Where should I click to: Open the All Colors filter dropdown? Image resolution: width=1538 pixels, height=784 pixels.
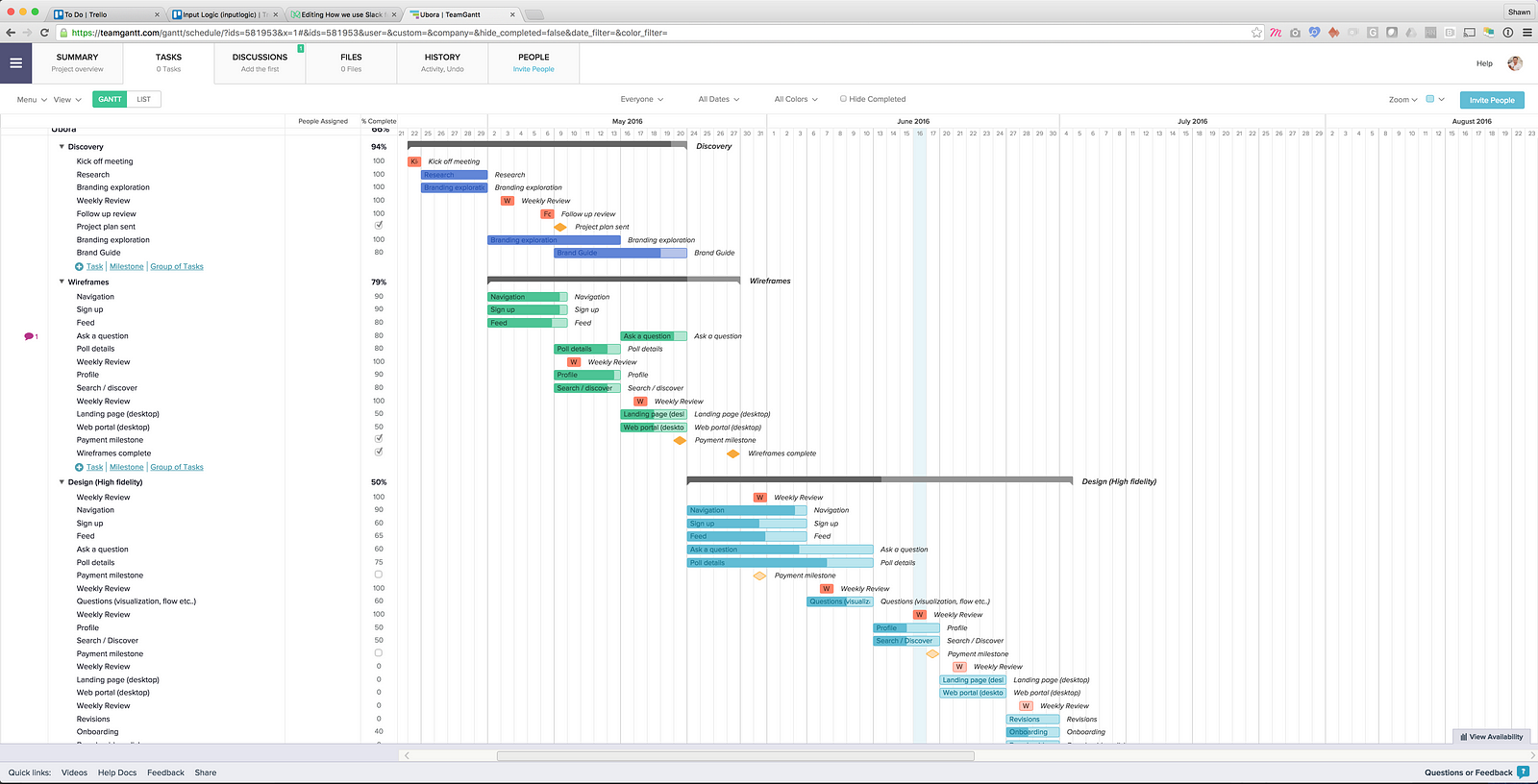[x=796, y=99]
